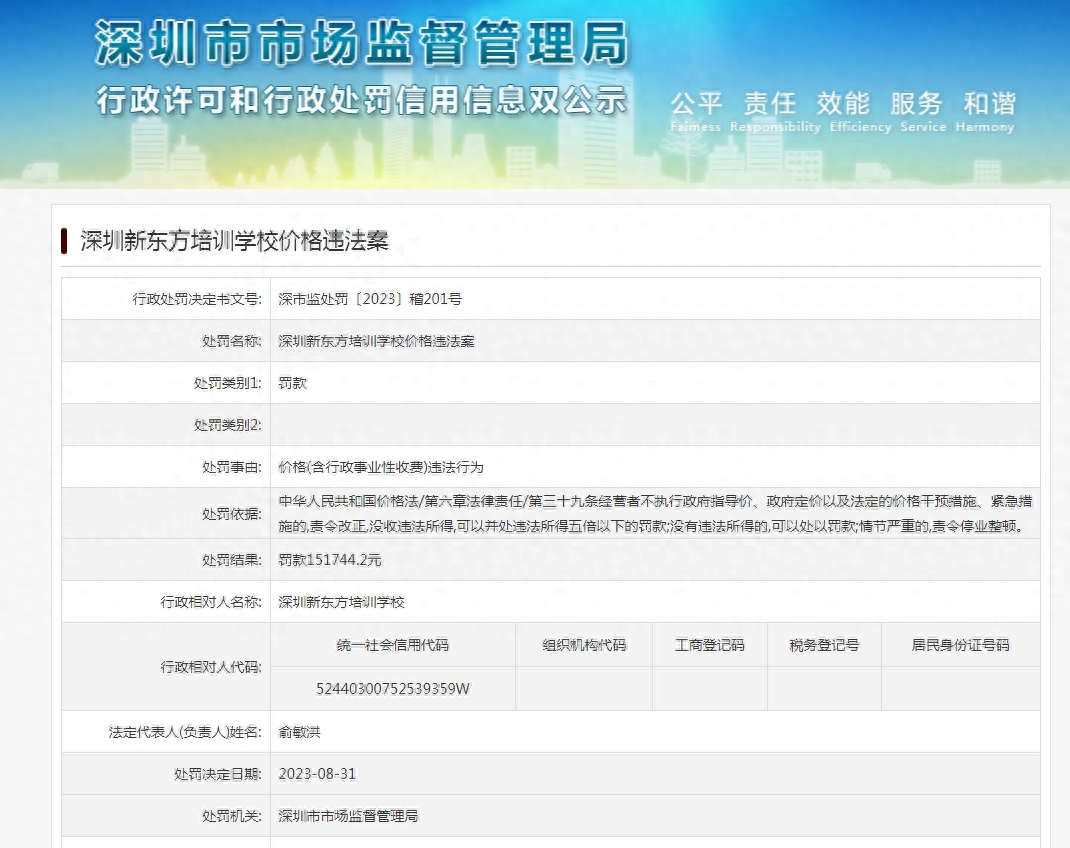The image size is (1070, 848).
Task: Click the column header 税务登记号
Action: 824,645
